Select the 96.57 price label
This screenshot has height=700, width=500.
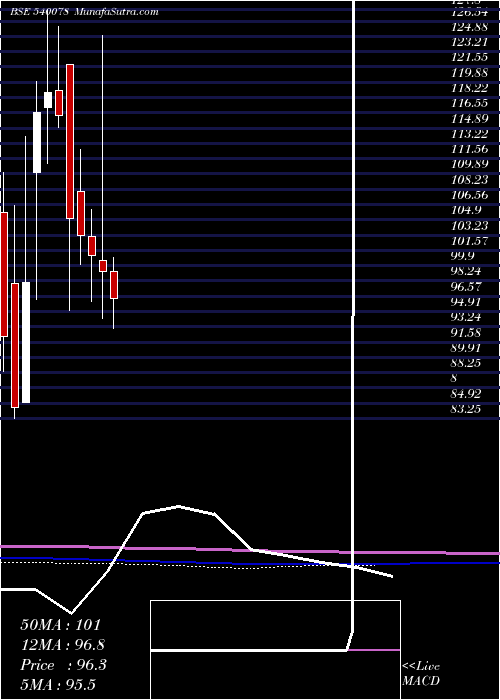click(x=466, y=286)
